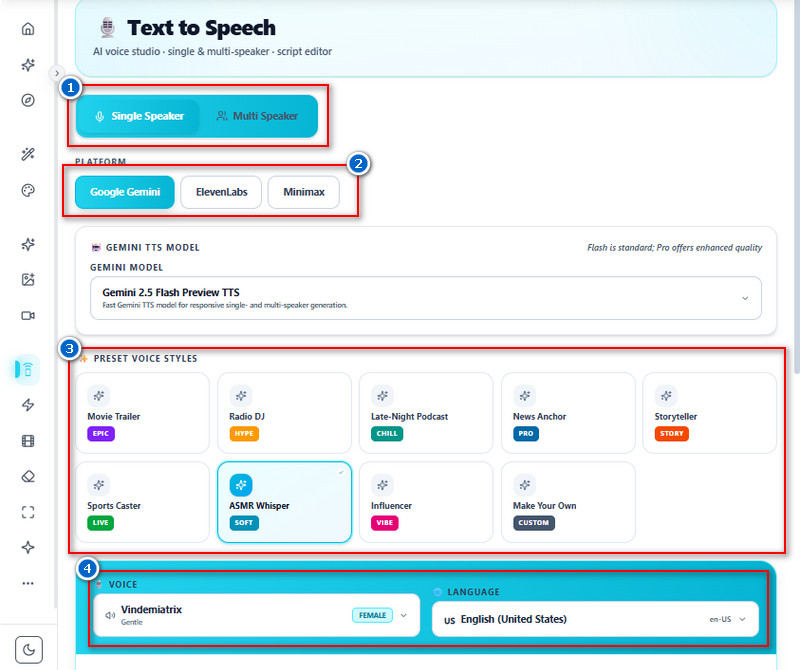Select the magic wand sidebar icon
This screenshot has height=670, width=800.
tap(28, 154)
